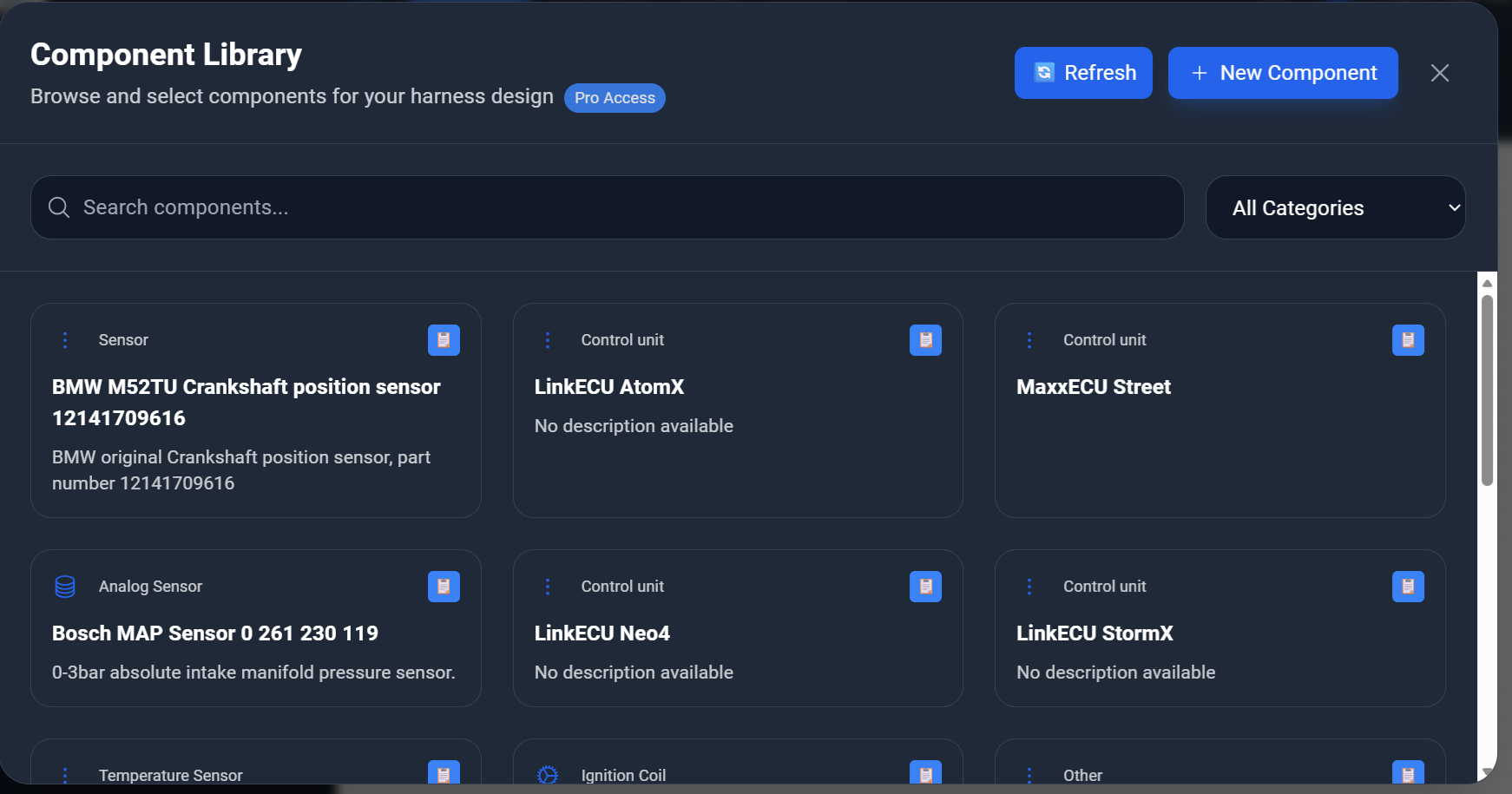Click the clipboard icon on MaxxECU Street card
The height and width of the screenshot is (794, 1512).
click(x=1408, y=340)
